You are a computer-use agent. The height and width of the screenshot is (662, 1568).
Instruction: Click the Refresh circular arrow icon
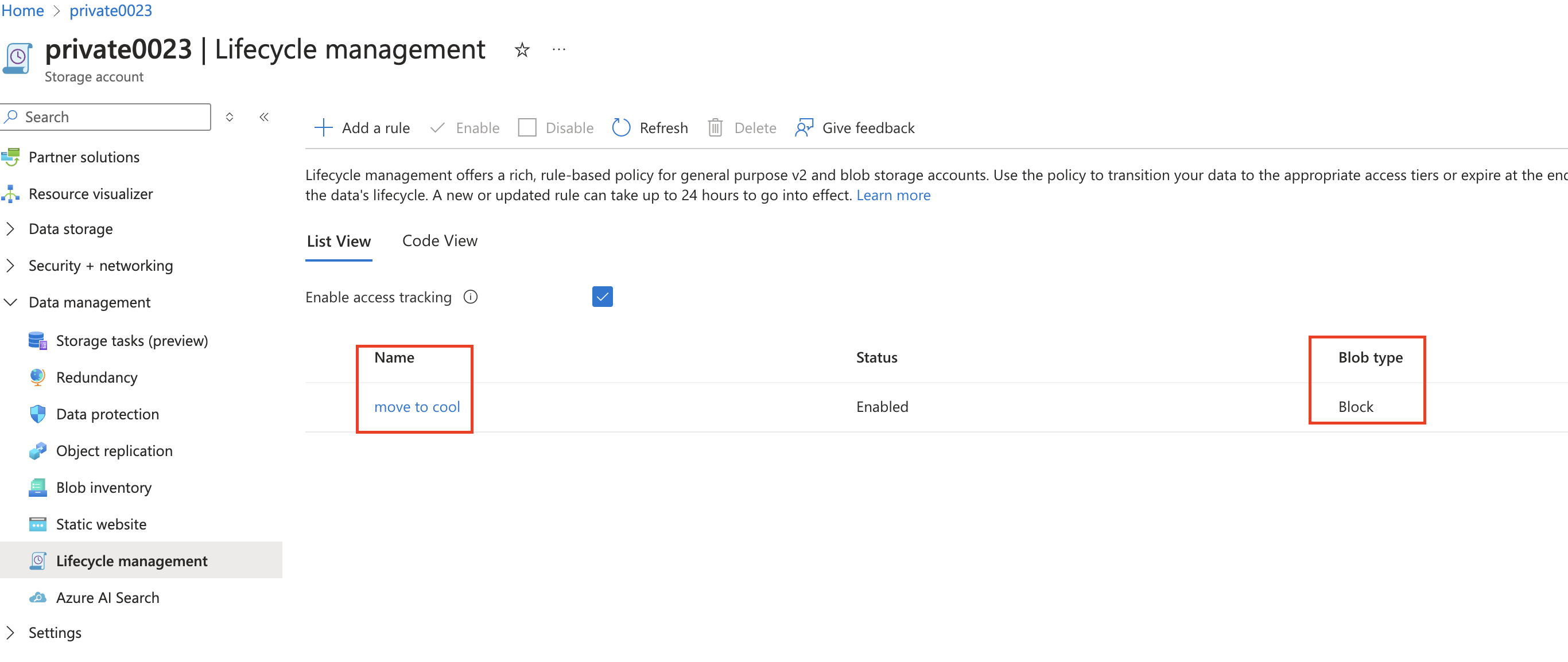coord(621,128)
